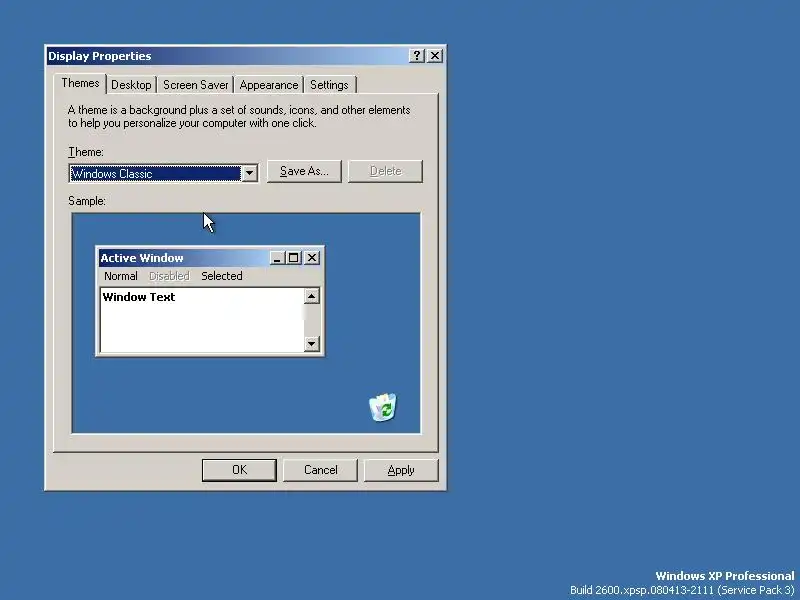Click the Normal menu in sample window
Viewport: 800px width, 600px height.
121,276
